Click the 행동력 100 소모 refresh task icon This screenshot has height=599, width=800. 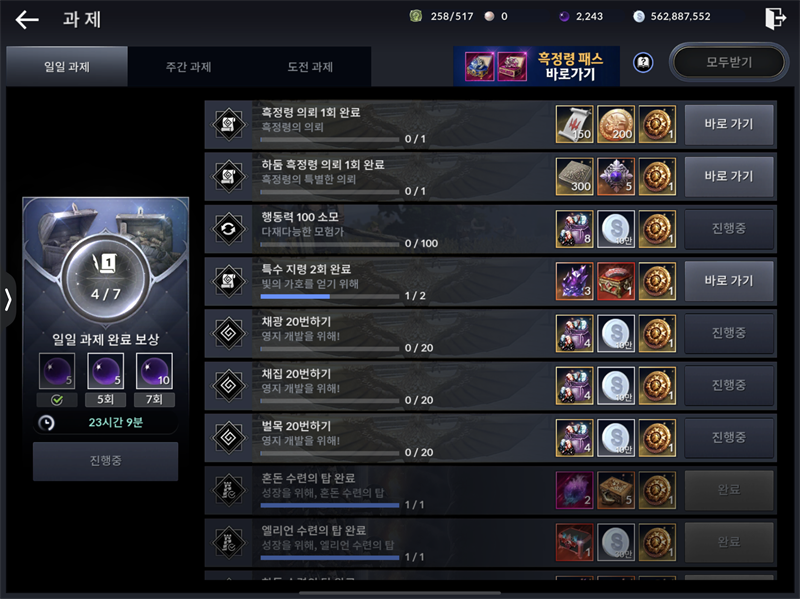(229, 229)
